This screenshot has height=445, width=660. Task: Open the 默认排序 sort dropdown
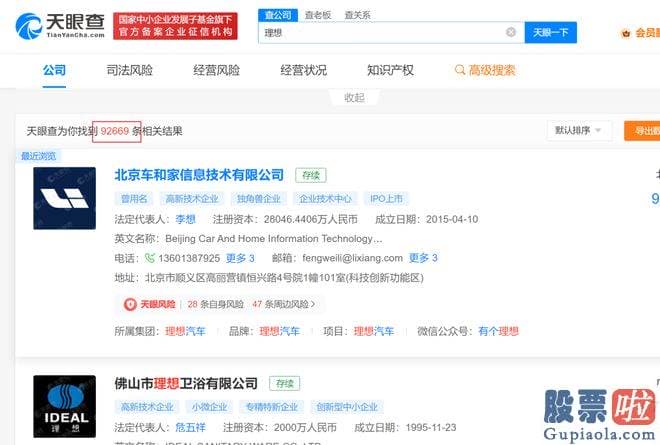pos(578,131)
